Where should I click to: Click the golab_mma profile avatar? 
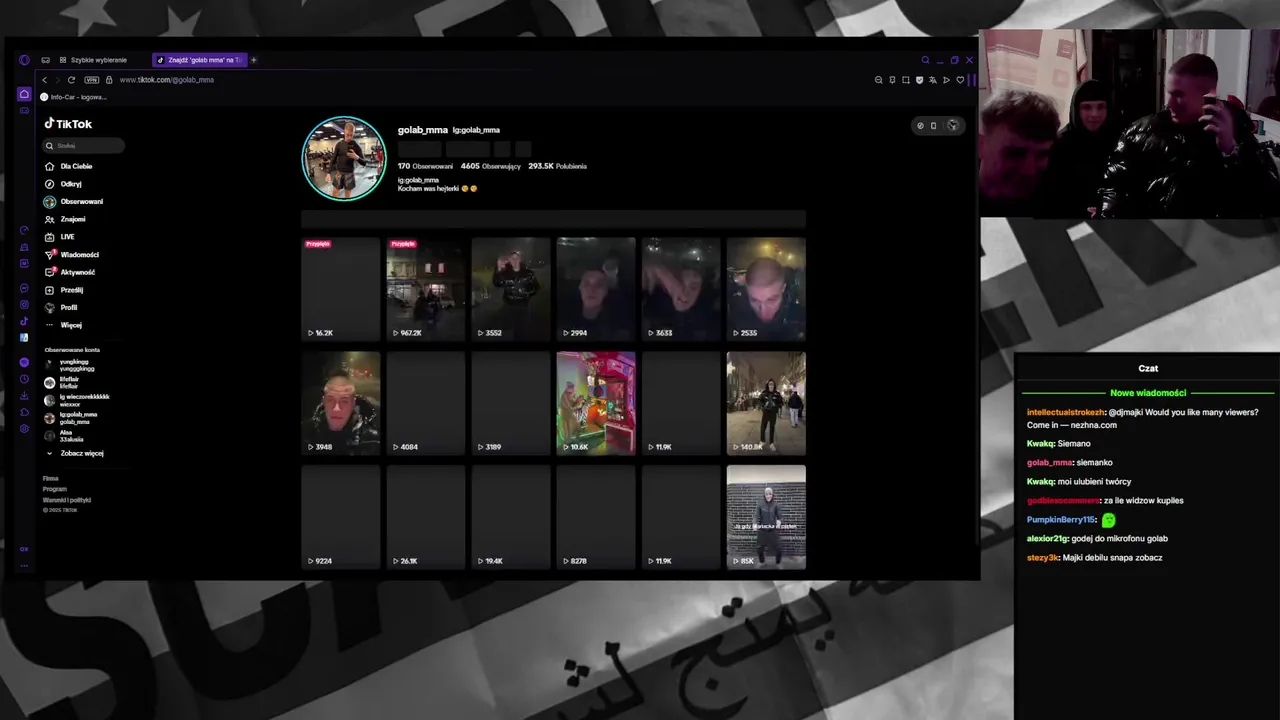344,159
